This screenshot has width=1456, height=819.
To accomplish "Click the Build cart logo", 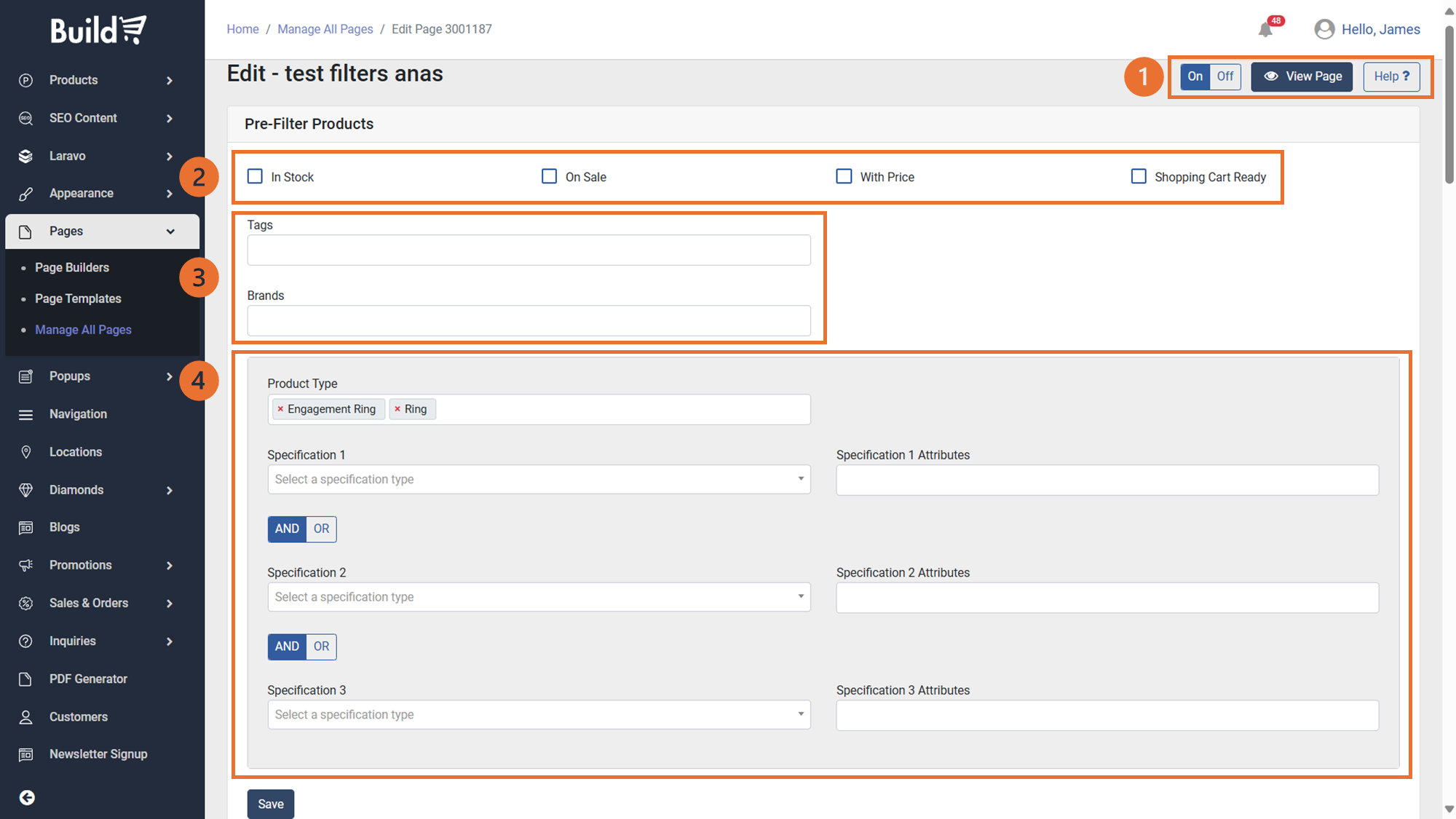I will 98,30.
